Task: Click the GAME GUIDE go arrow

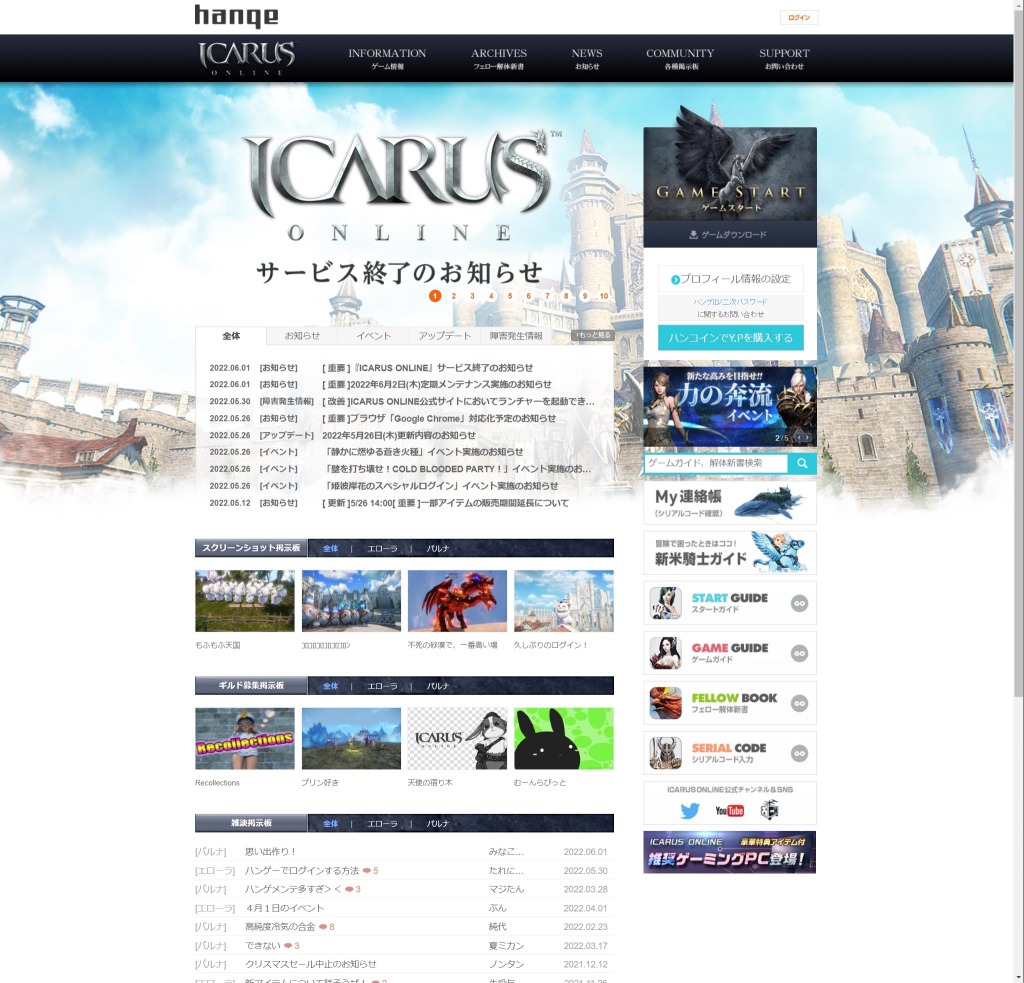Action: pyautogui.click(x=799, y=653)
